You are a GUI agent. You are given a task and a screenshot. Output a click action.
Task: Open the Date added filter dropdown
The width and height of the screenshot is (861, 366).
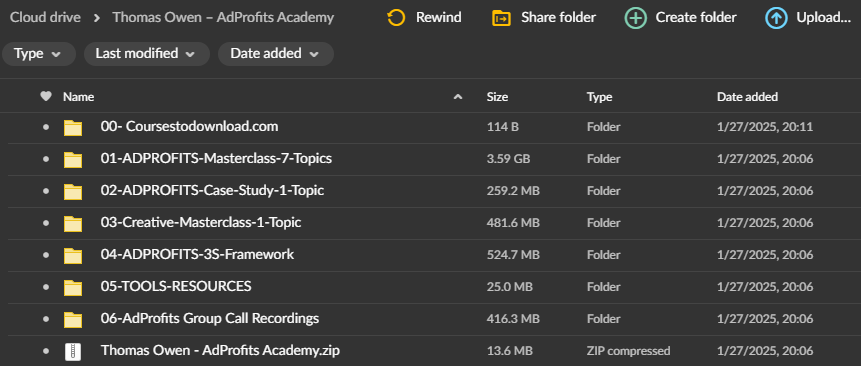(x=276, y=54)
